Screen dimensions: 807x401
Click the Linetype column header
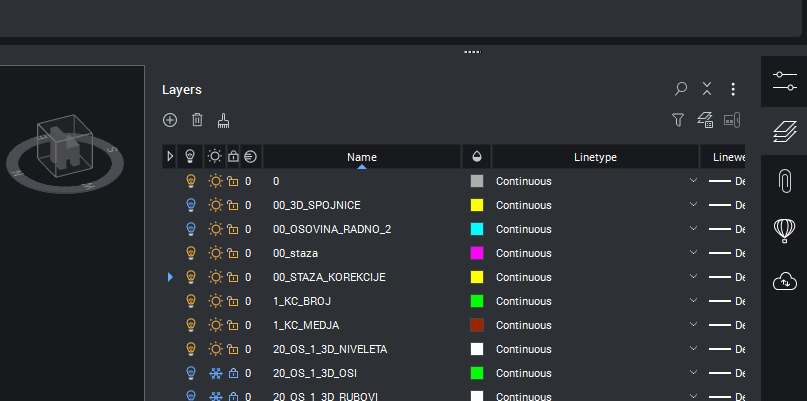tap(595, 157)
